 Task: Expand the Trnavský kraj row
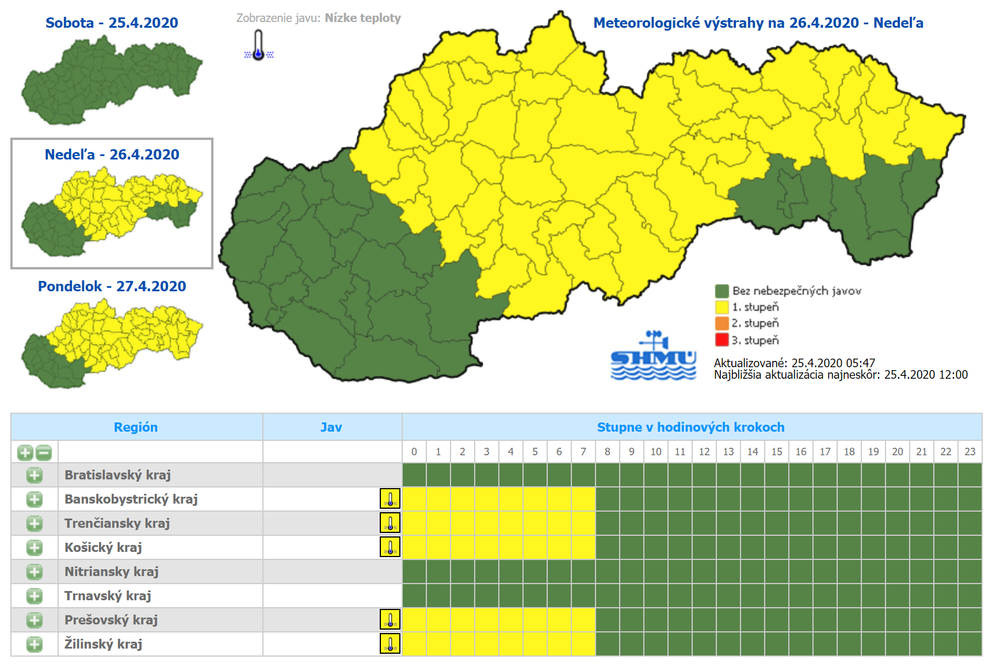tap(34, 596)
